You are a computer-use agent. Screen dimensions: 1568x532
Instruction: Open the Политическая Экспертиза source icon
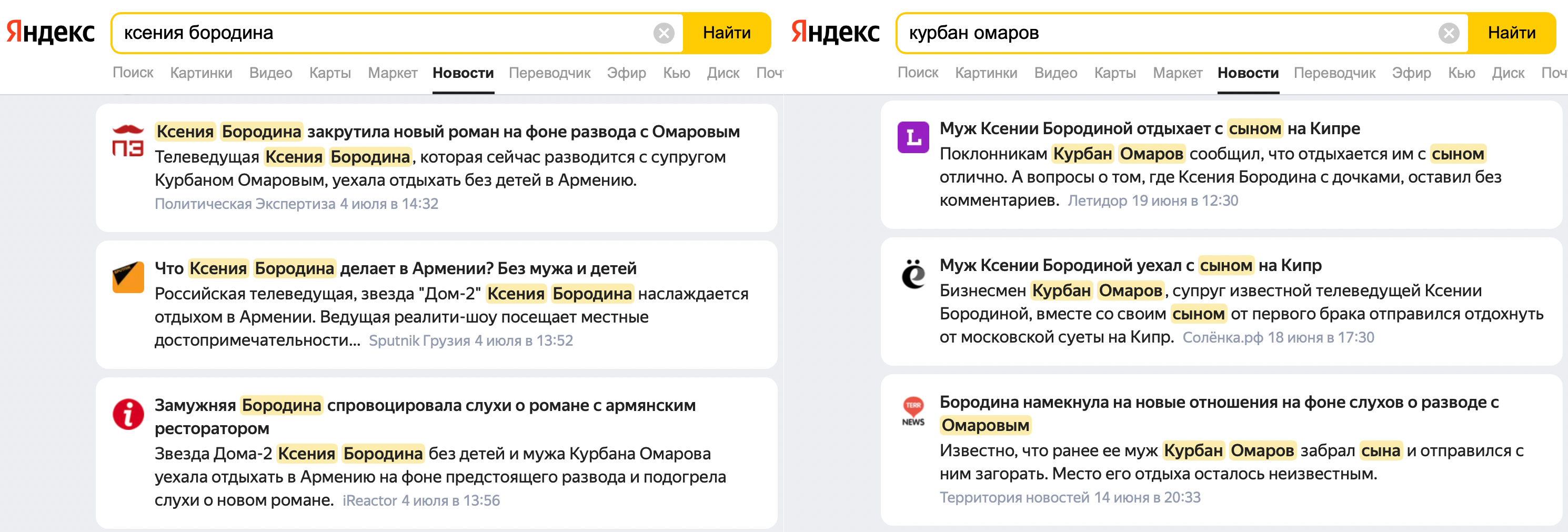pyautogui.click(x=128, y=140)
